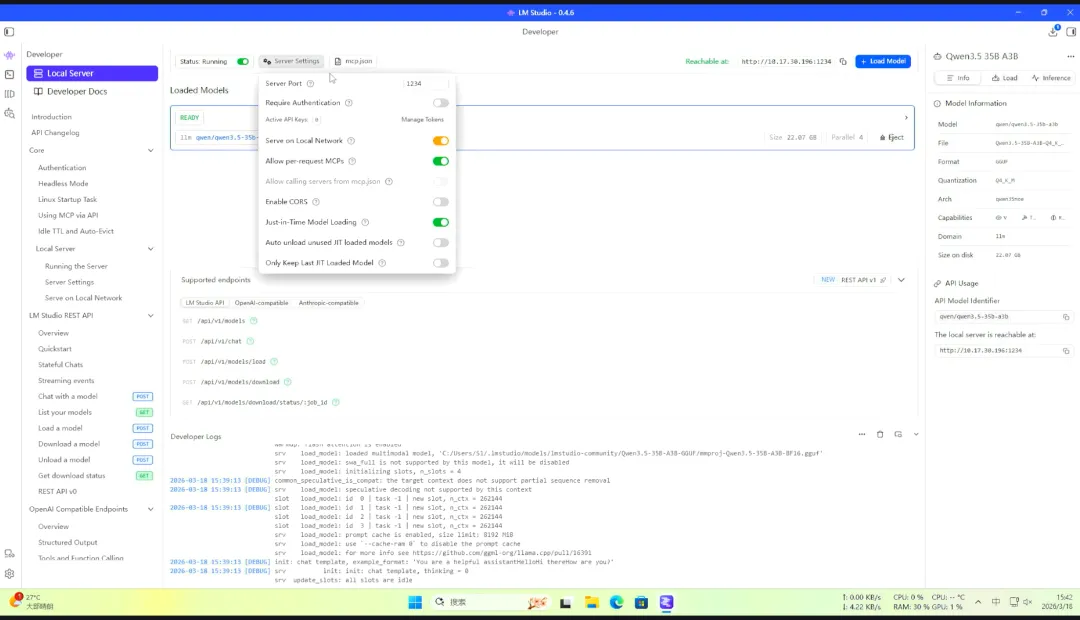Enable Require Authentication switch

pyautogui.click(x=441, y=103)
